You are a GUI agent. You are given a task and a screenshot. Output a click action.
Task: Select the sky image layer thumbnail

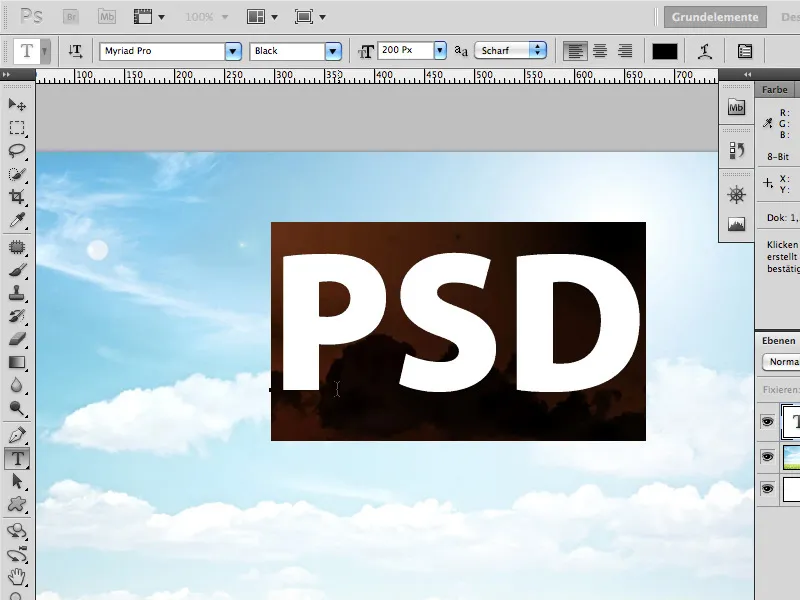(791, 457)
